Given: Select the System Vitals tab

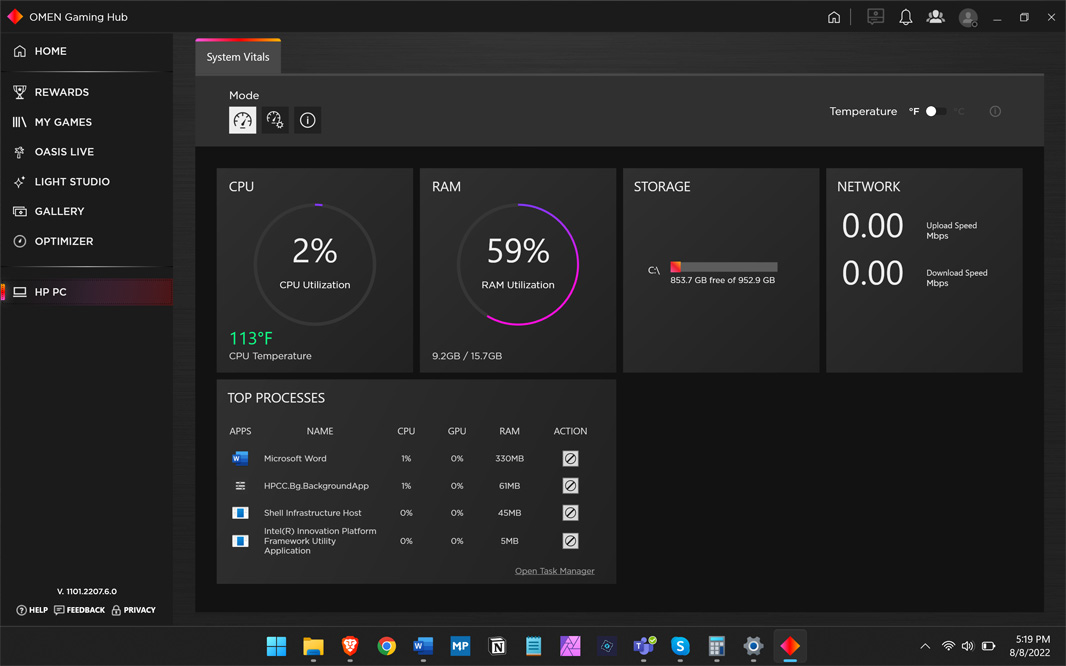Looking at the screenshot, I should click(x=238, y=57).
